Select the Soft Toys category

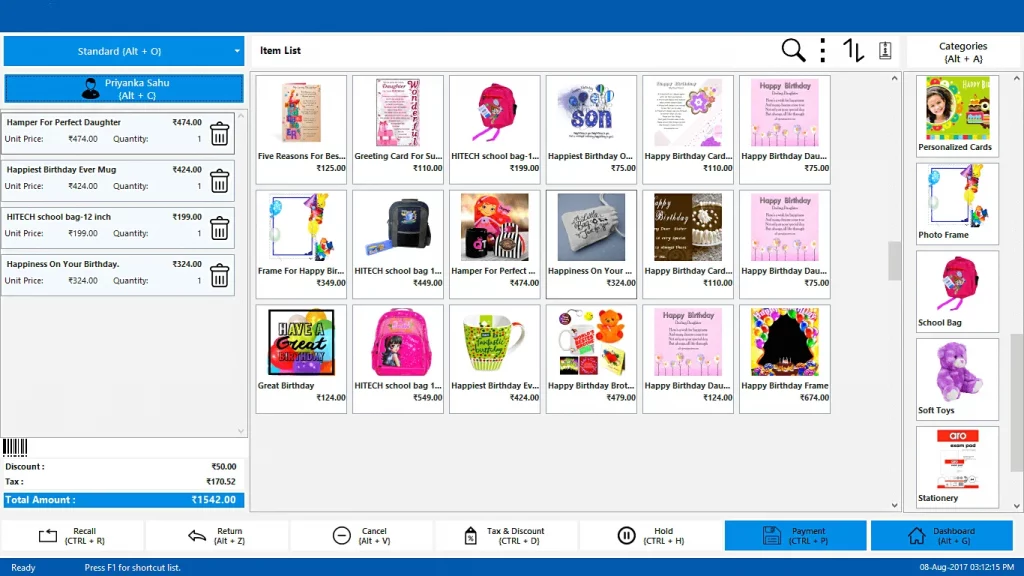[957, 379]
